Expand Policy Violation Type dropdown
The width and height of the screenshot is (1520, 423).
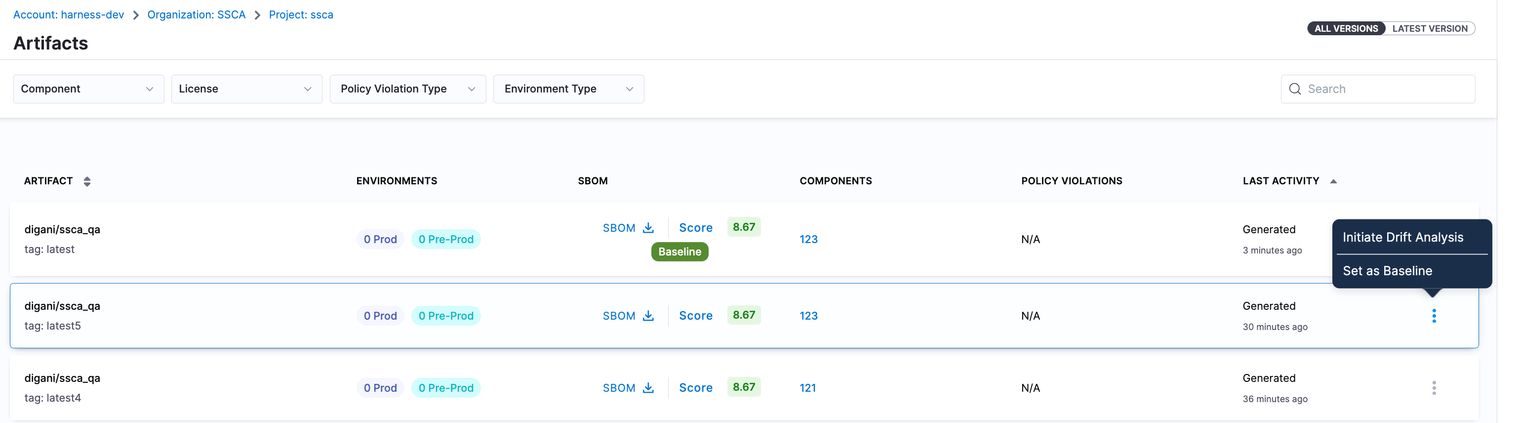(x=408, y=89)
